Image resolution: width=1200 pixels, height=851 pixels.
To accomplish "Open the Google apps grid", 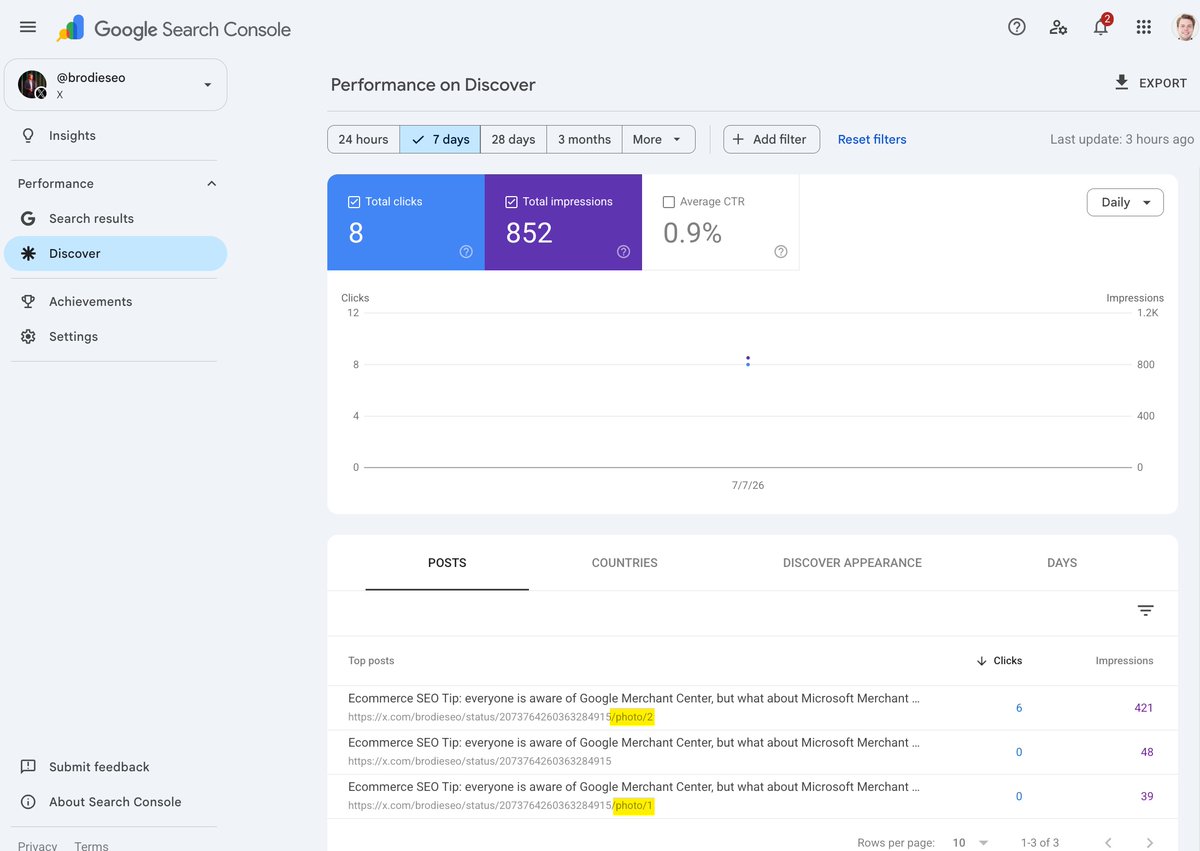I will pos(1144,28).
